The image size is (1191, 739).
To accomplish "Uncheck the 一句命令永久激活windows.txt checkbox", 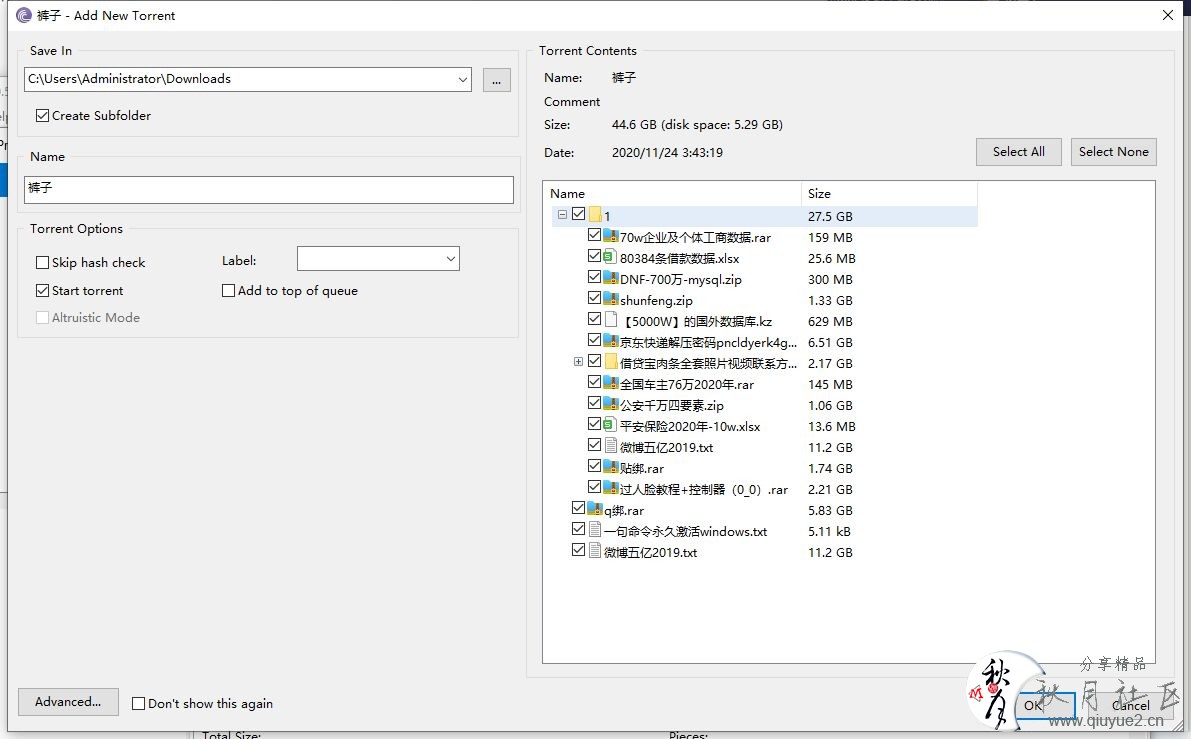I will (578, 529).
